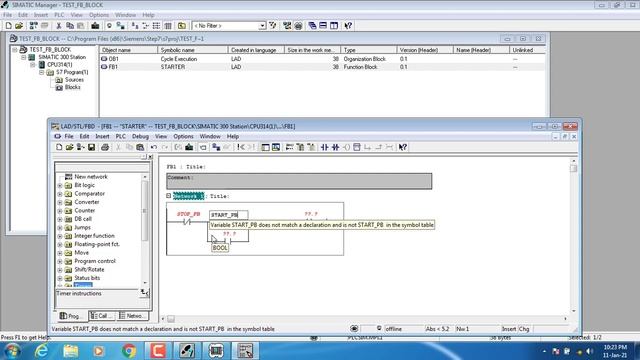Click context help icon in LAD editor toolbar
Image resolution: width=640 pixels, height=360 pixels.
pyautogui.click(x=403, y=147)
